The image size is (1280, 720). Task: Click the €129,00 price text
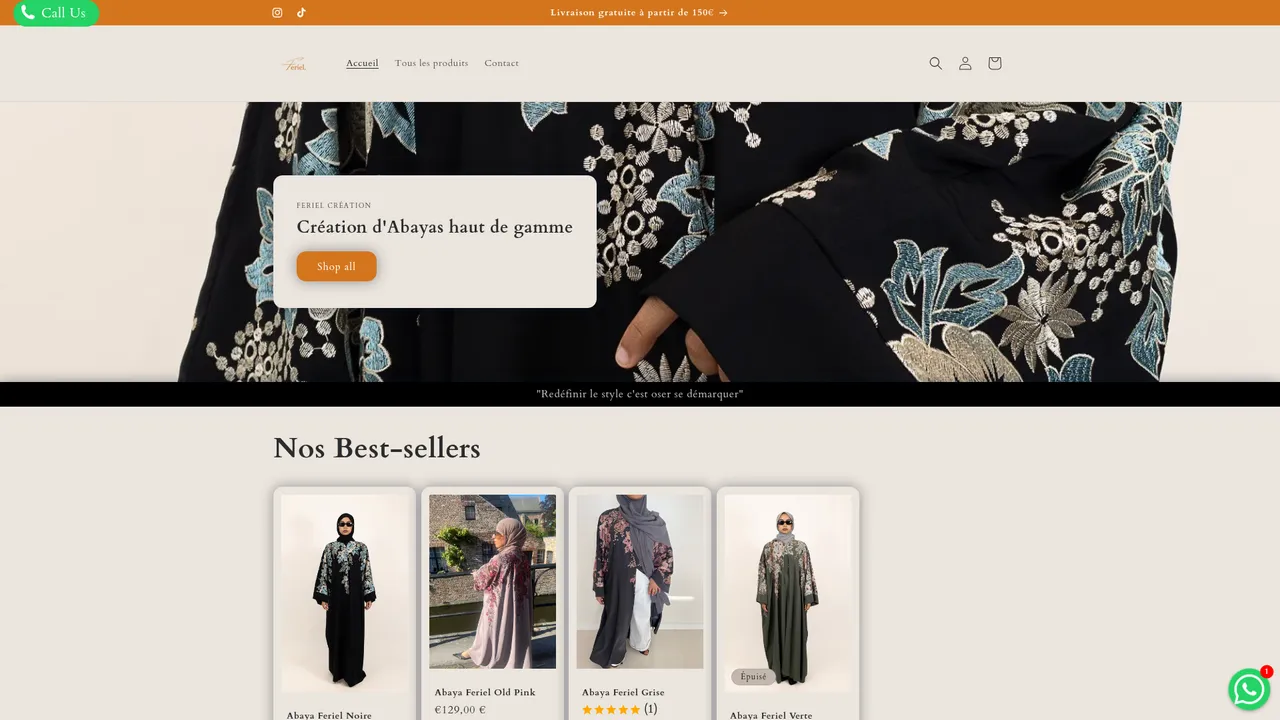click(x=460, y=710)
